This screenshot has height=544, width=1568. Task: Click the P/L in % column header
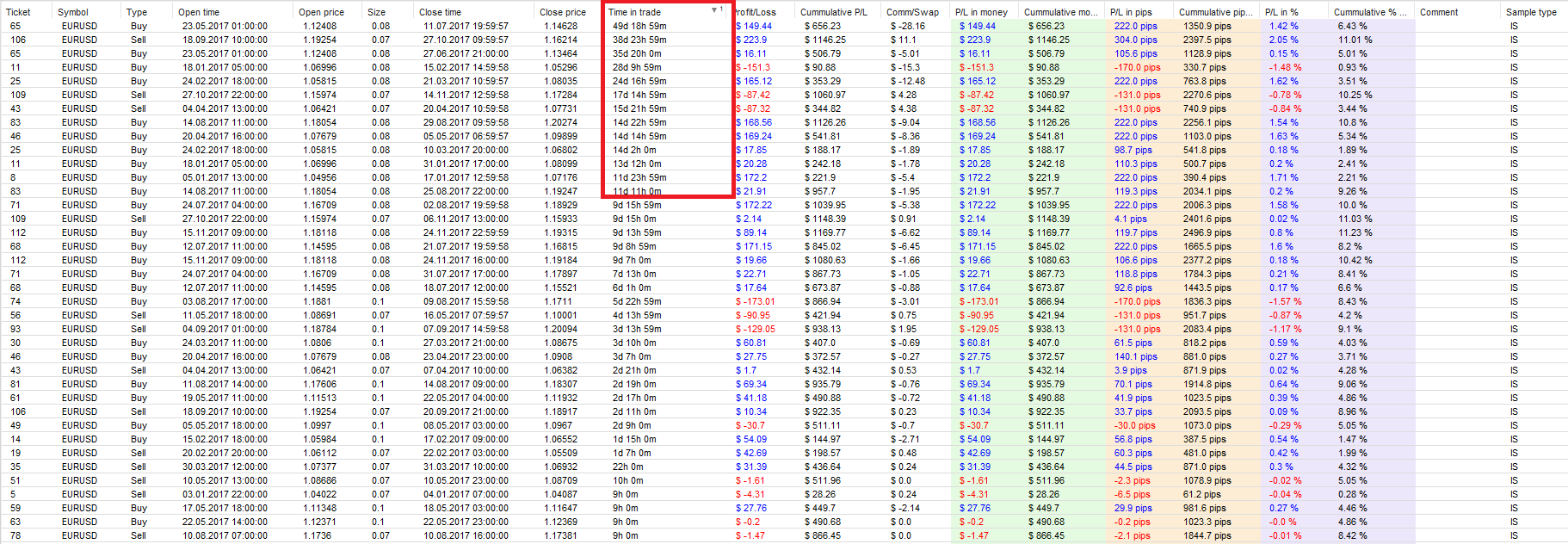(x=1281, y=12)
